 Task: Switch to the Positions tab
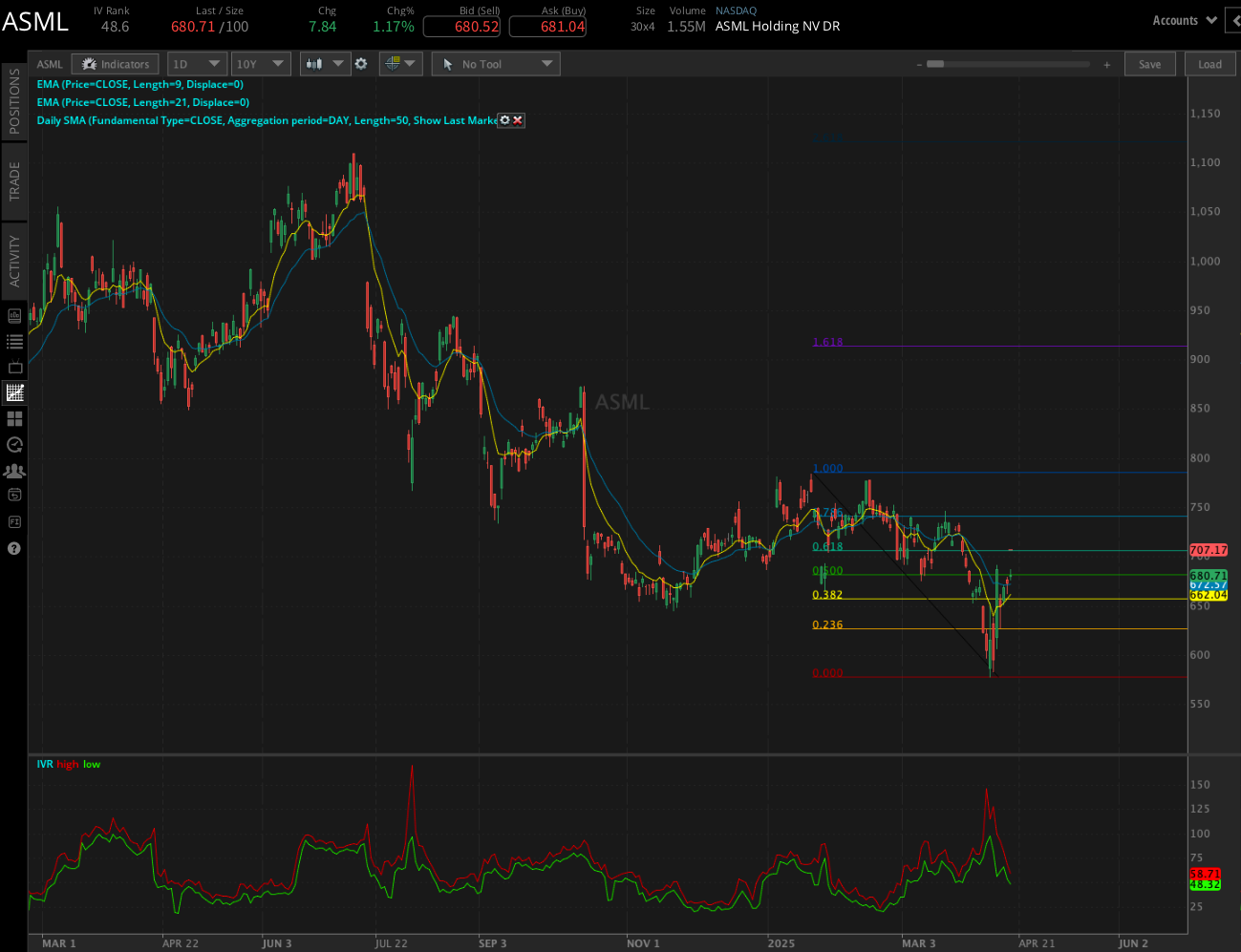14,100
